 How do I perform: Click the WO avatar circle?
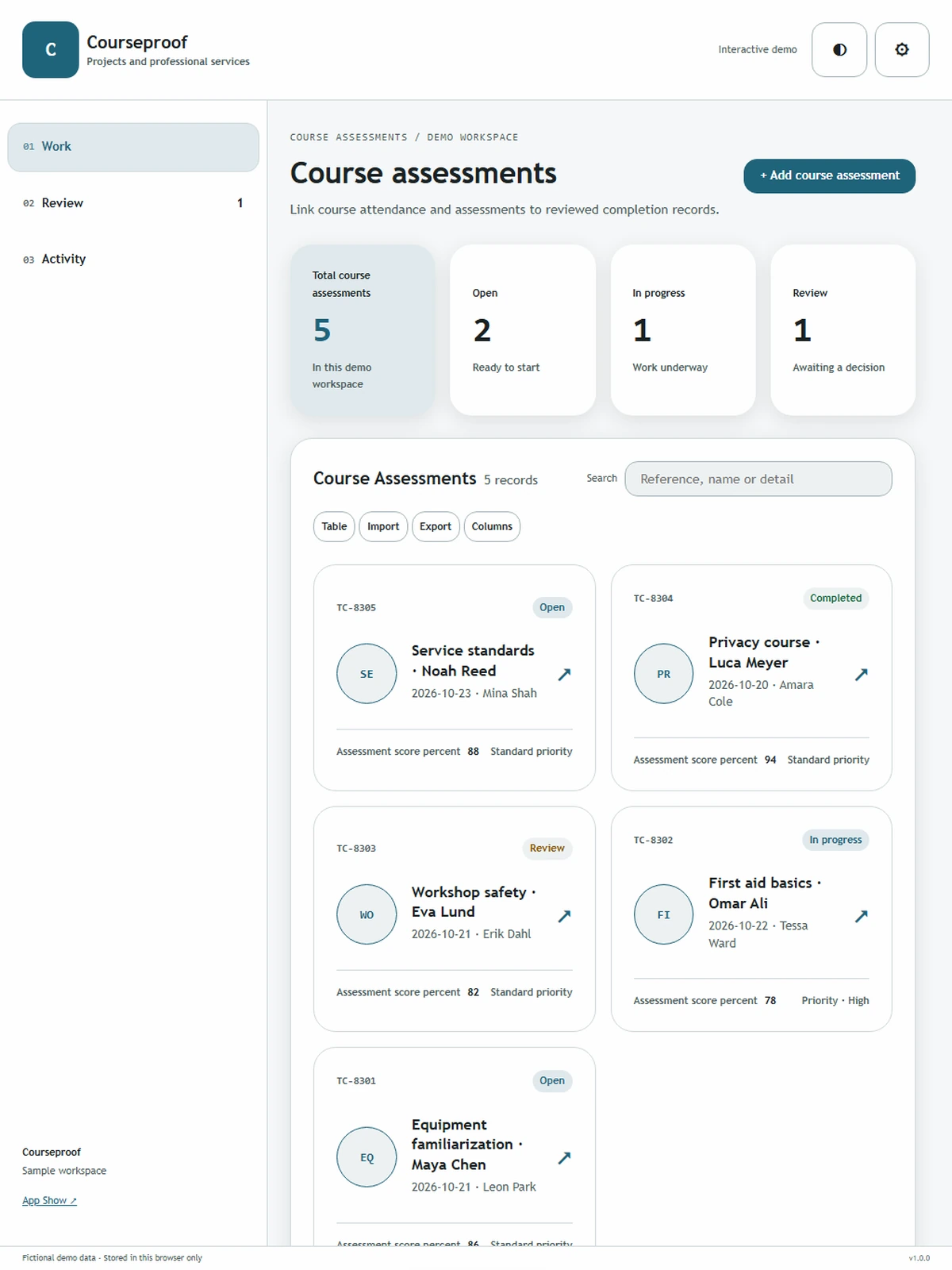(x=367, y=914)
